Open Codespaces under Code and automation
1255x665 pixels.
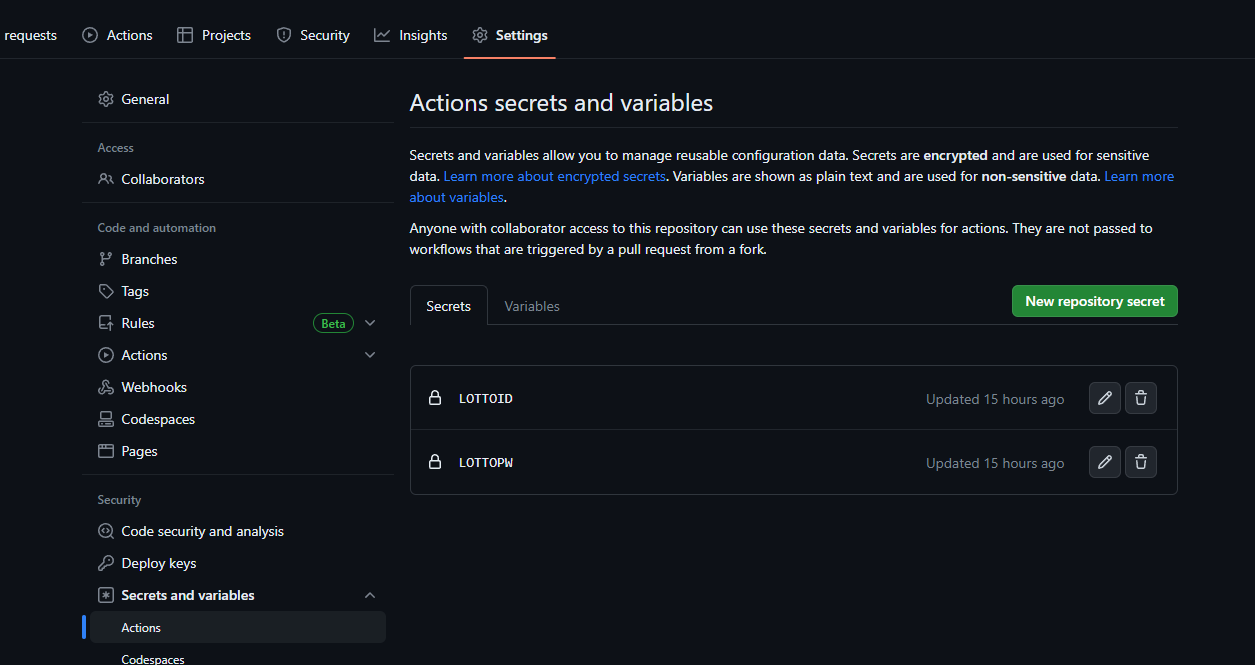coord(157,419)
